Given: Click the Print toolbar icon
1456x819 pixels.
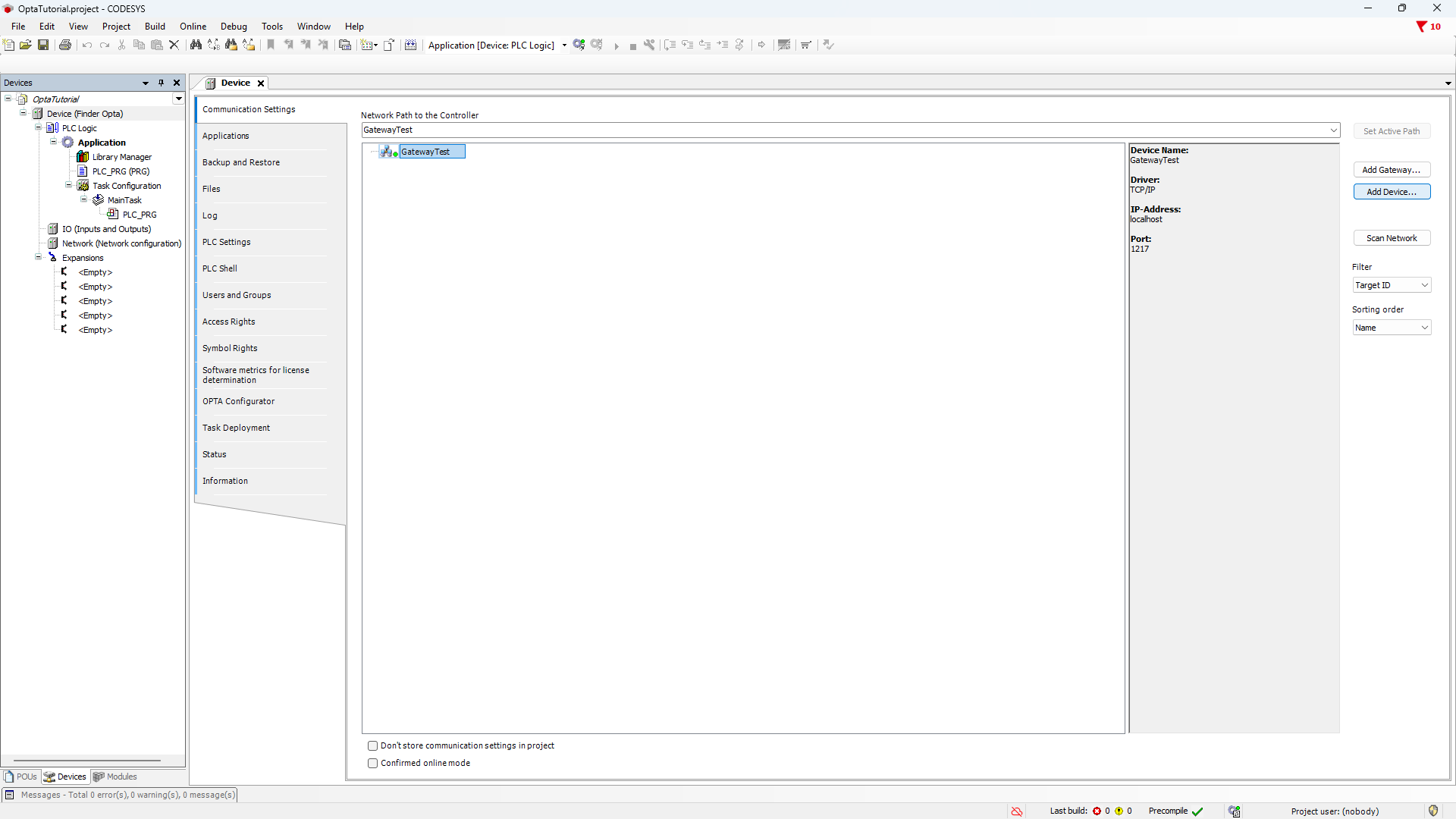Looking at the screenshot, I should click(x=65, y=45).
